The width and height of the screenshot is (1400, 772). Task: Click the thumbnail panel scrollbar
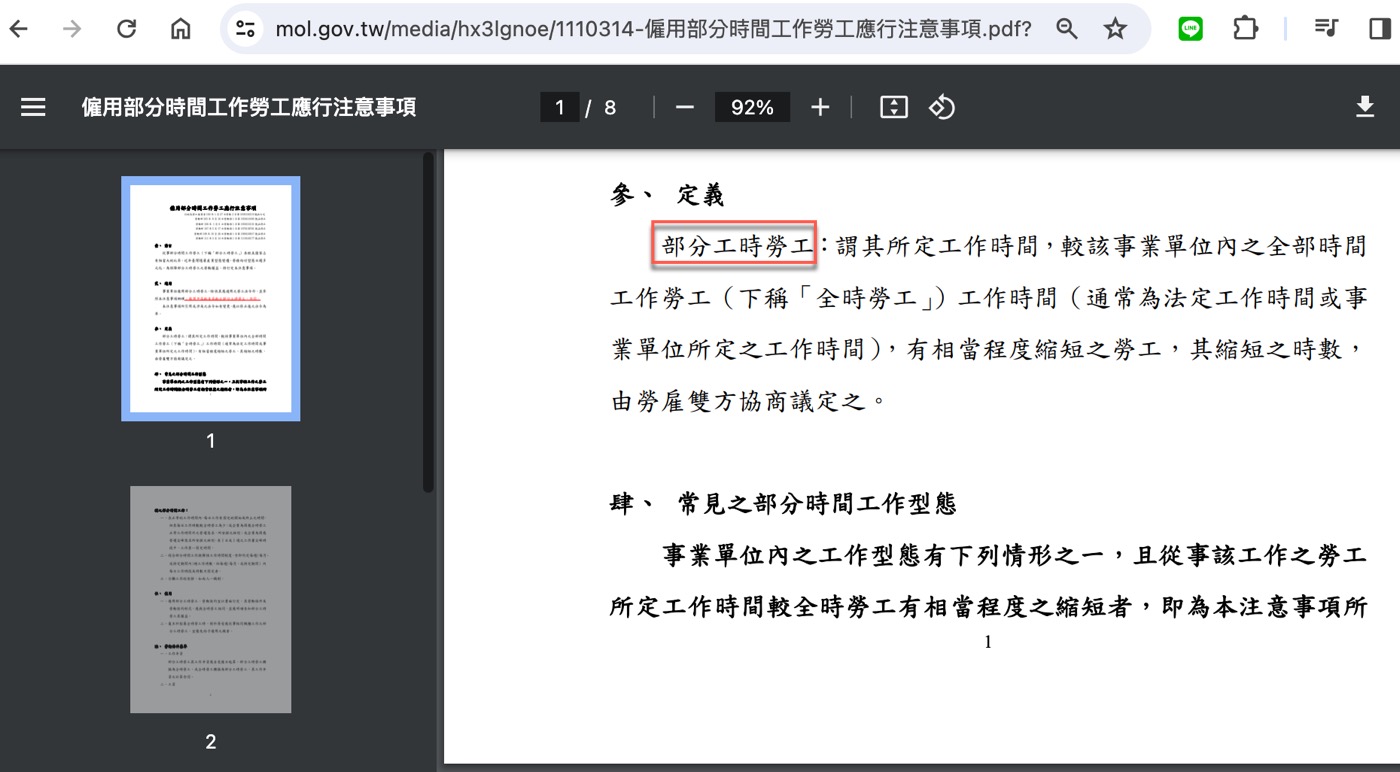[x=428, y=322]
